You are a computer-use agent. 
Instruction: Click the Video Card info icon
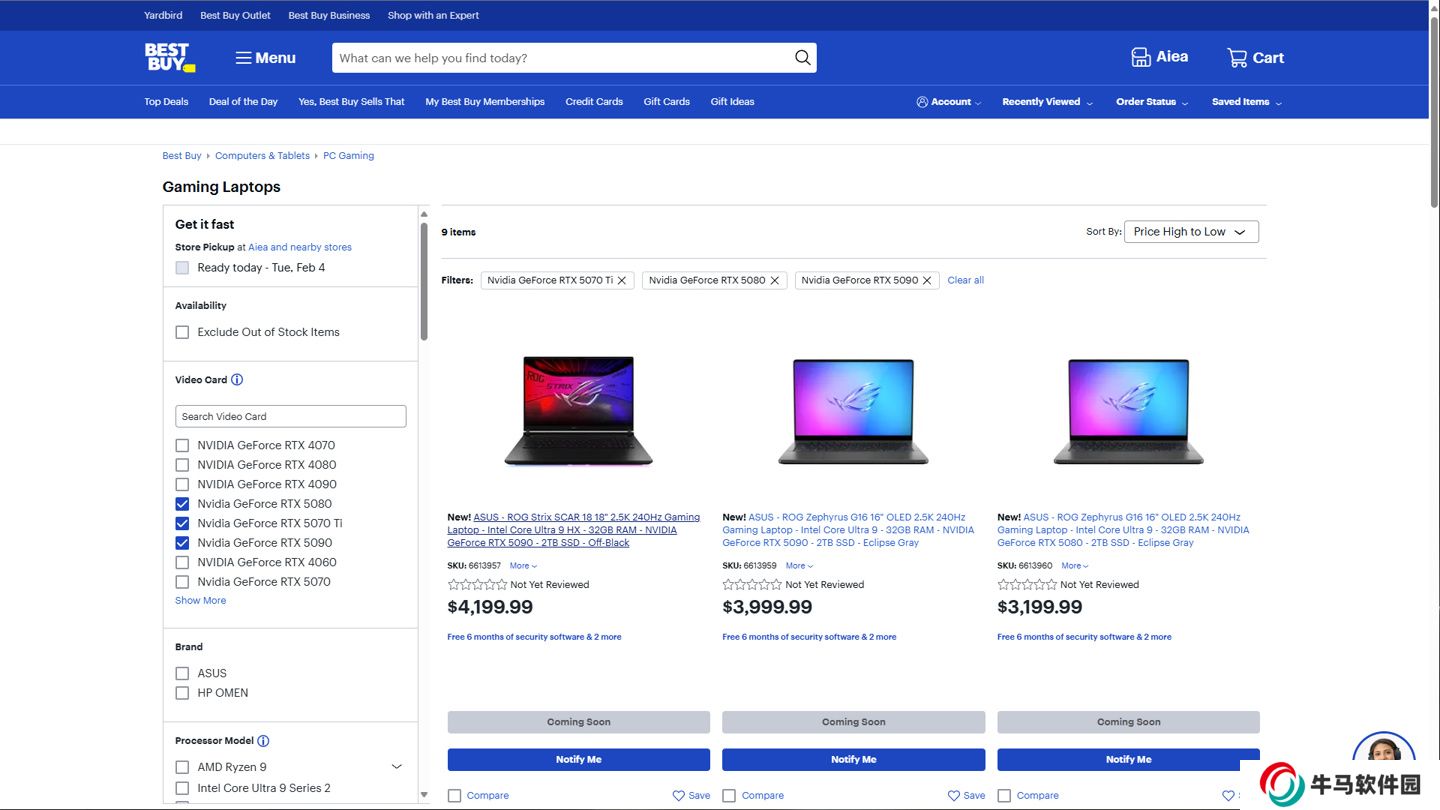coord(237,380)
